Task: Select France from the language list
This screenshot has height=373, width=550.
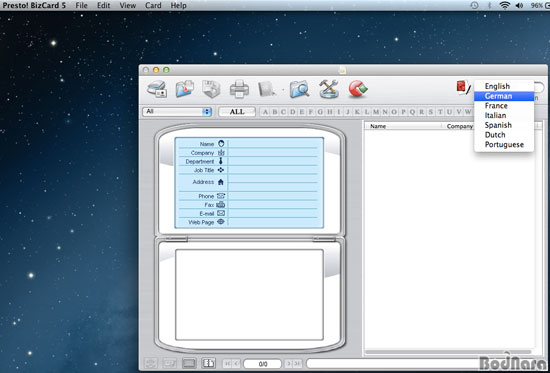Action: click(504, 106)
